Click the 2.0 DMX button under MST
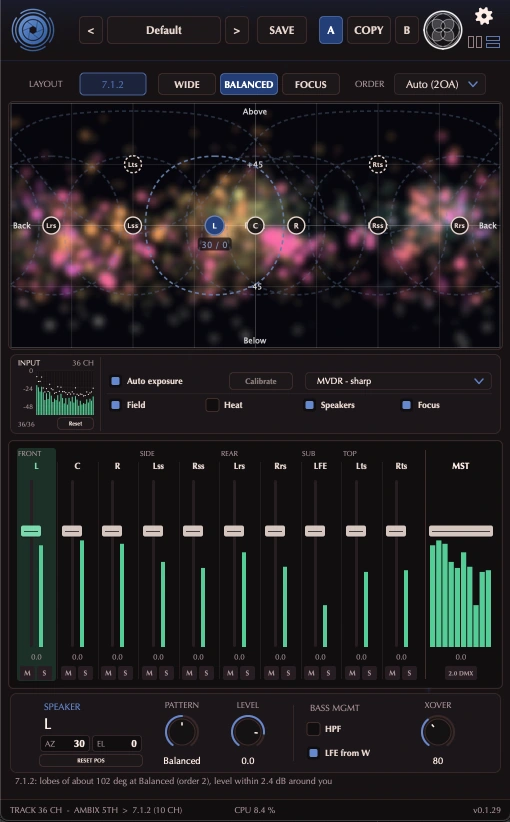Screen dimensions: 510x822 click(x=460, y=673)
